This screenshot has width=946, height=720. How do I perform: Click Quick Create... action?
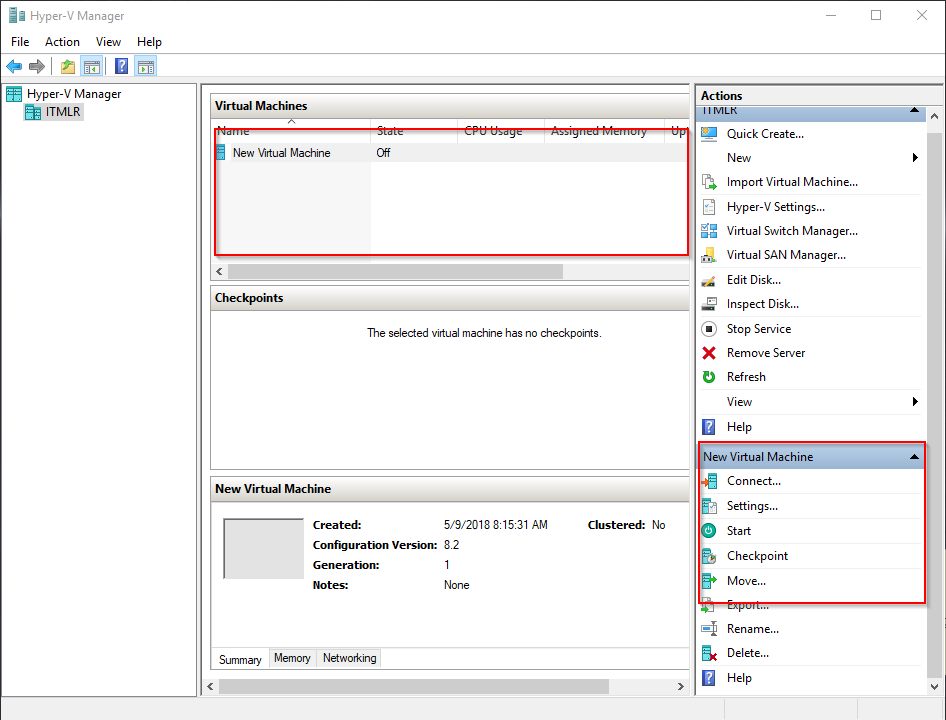(x=765, y=134)
